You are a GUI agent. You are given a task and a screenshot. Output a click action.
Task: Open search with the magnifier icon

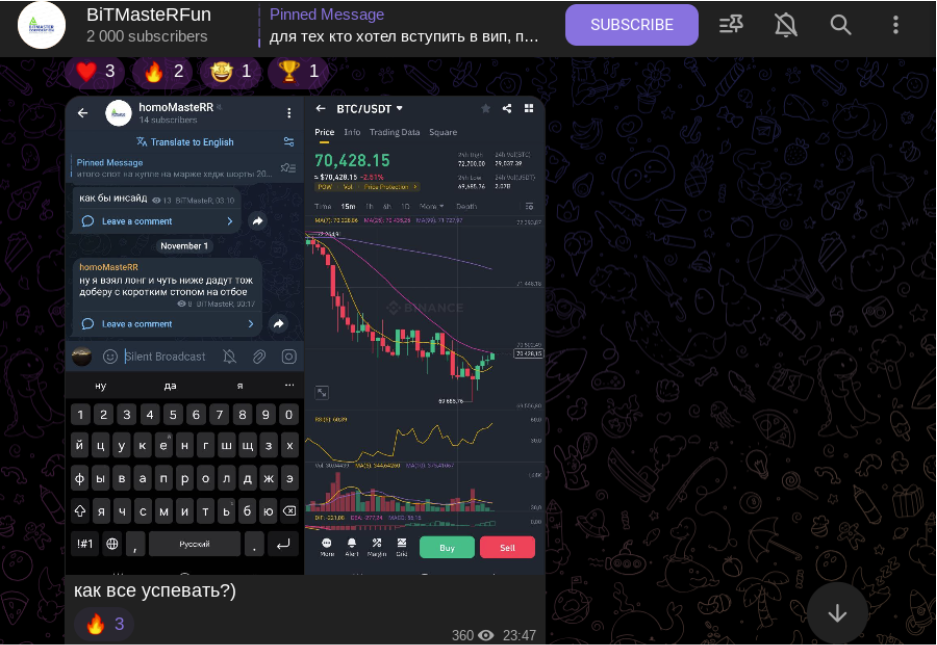click(840, 25)
